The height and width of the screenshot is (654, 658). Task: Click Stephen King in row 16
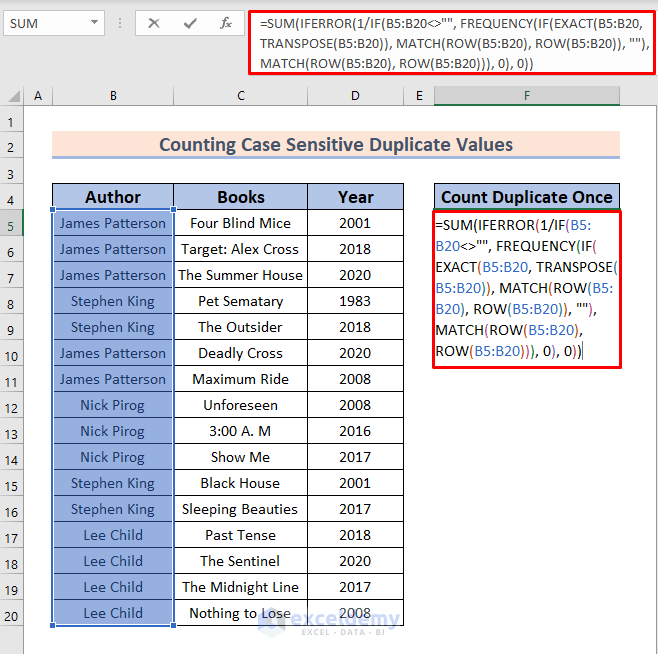tap(113, 509)
